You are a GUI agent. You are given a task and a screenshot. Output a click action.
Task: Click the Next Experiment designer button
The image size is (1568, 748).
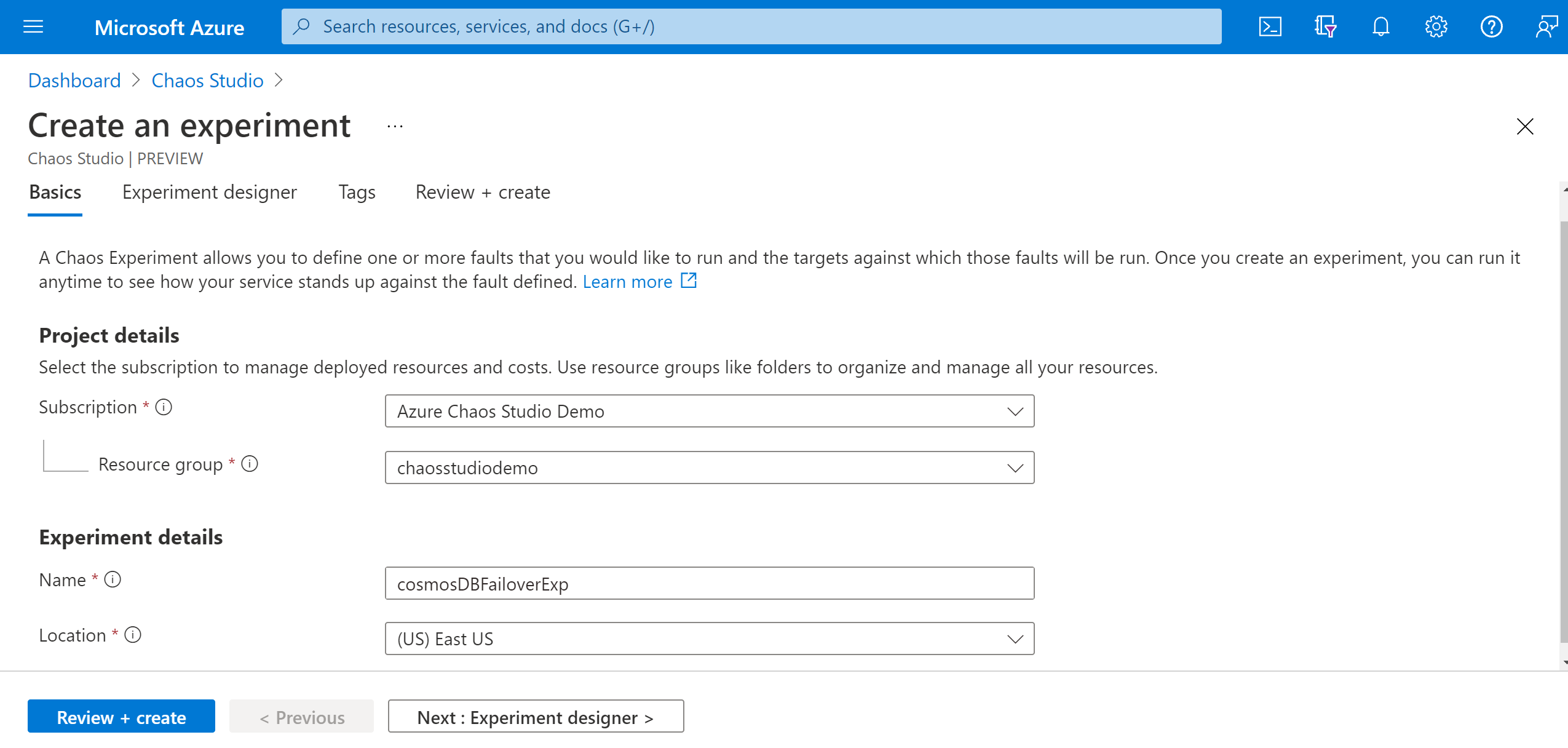(x=536, y=717)
